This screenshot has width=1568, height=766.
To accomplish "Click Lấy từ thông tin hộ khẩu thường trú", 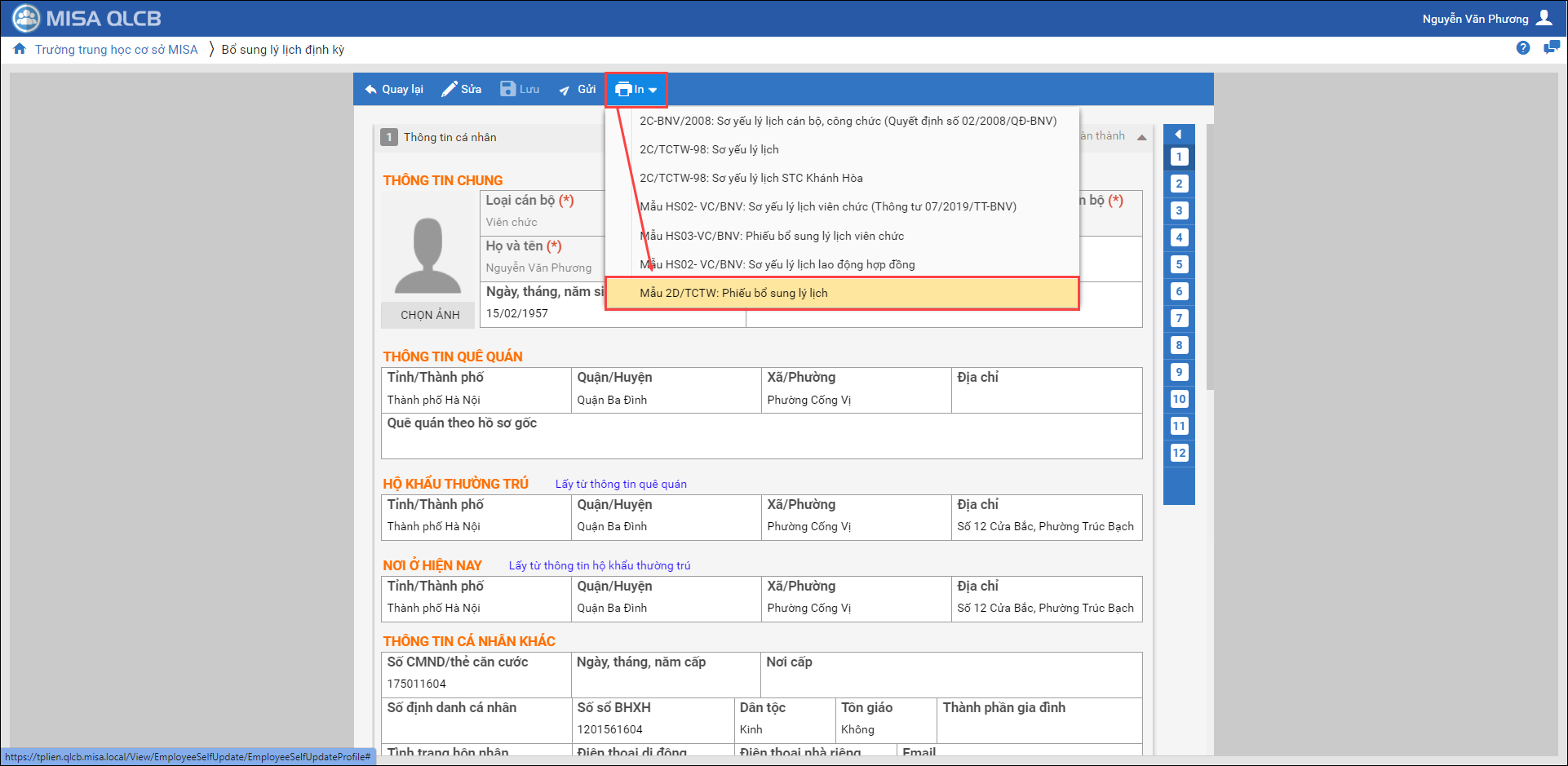I will pos(600,565).
